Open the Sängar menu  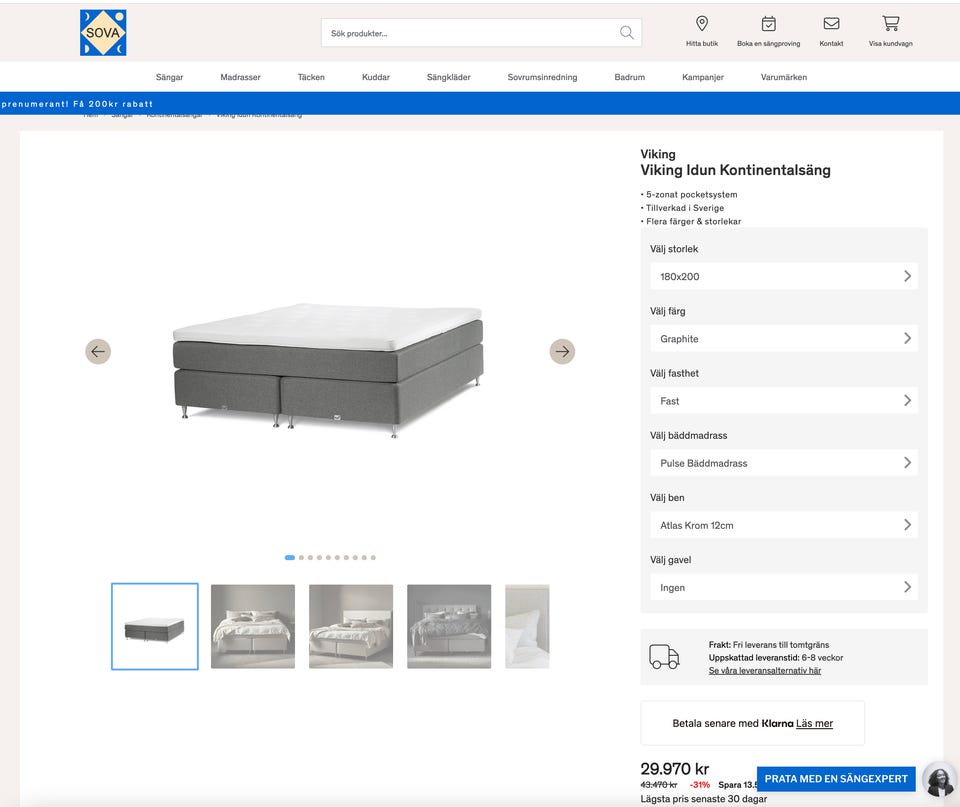[169, 77]
